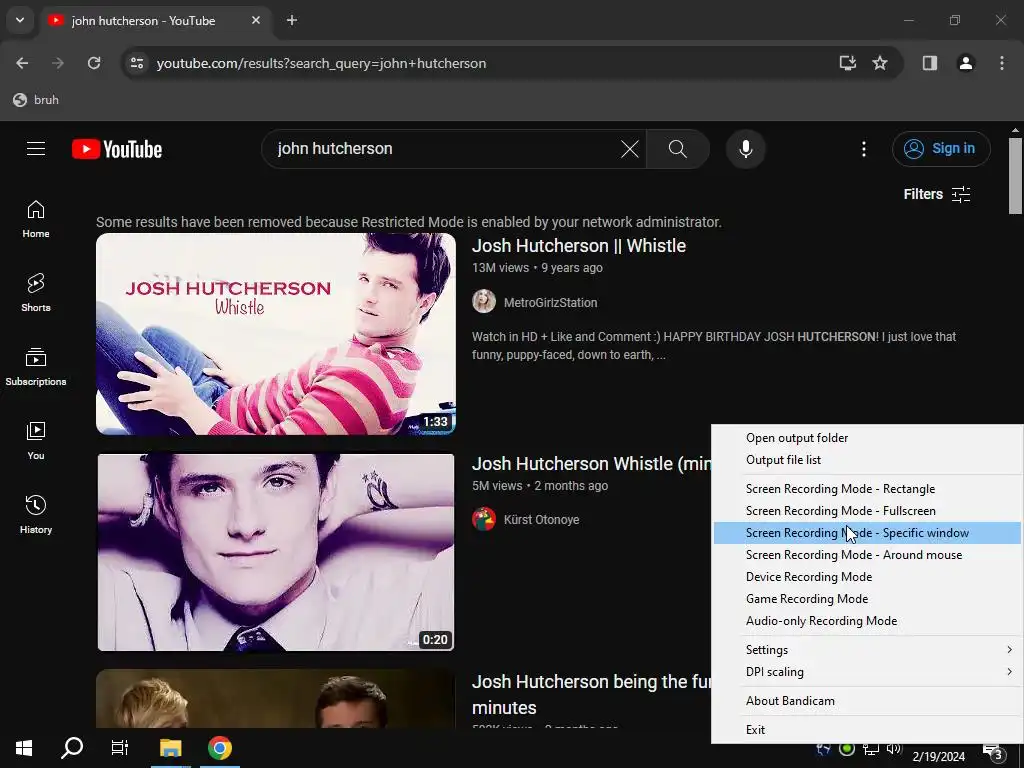The height and width of the screenshot is (768, 1024).
Task: Open Windows taskbar search
Action: (72, 748)
